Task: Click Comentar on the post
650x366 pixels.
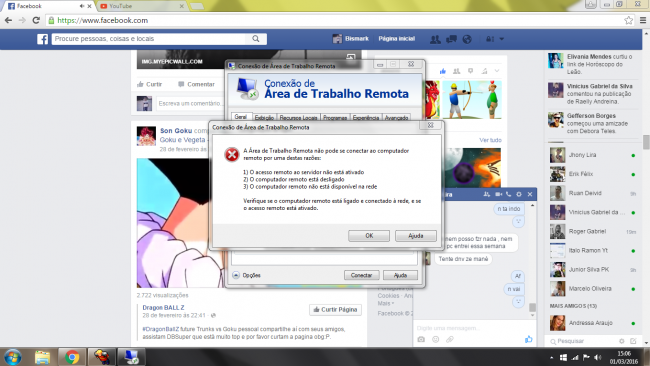Action: coord(196,84)
